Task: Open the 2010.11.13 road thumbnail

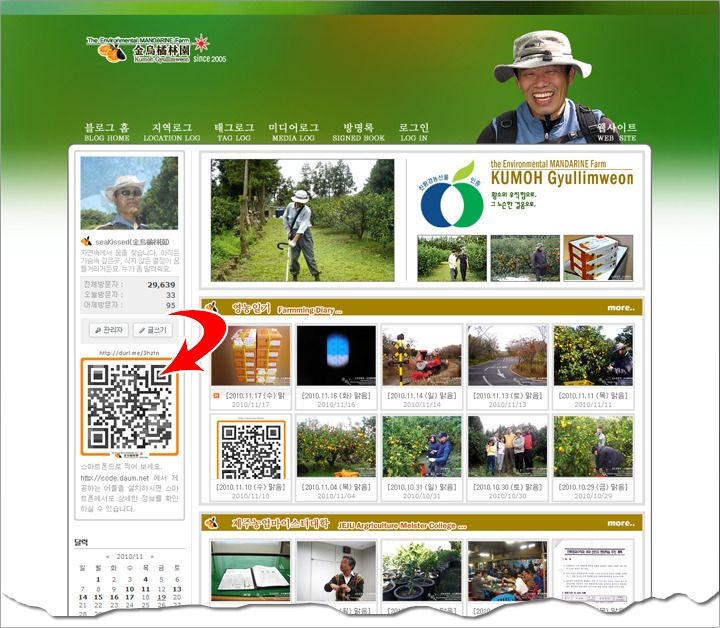Action: point(507,356)
